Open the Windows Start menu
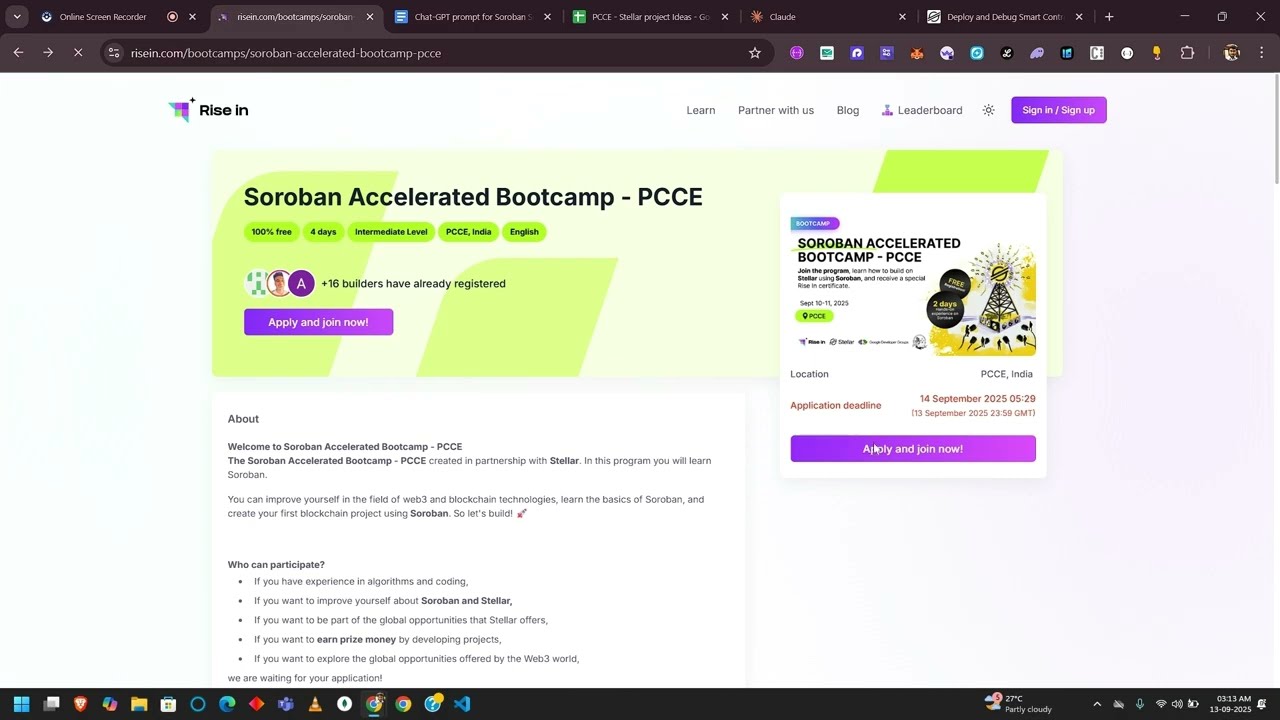Viewport: 1280px width, 720px height. click(22, 704)
